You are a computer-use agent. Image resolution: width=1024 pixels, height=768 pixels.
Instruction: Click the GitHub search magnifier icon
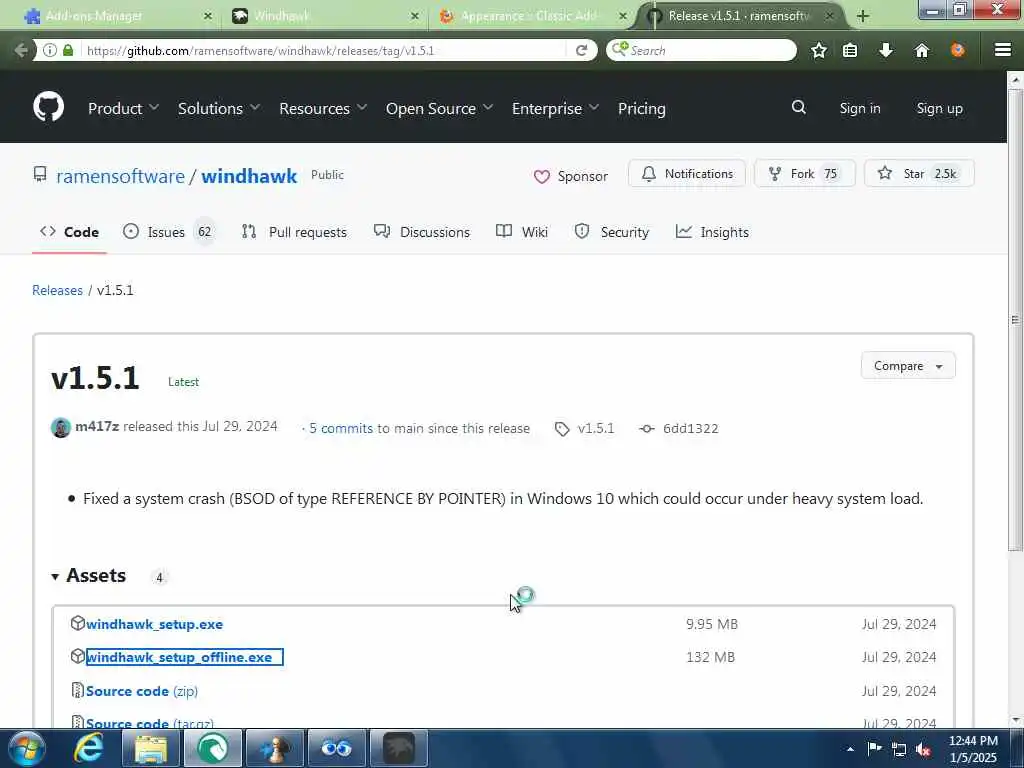798,107
